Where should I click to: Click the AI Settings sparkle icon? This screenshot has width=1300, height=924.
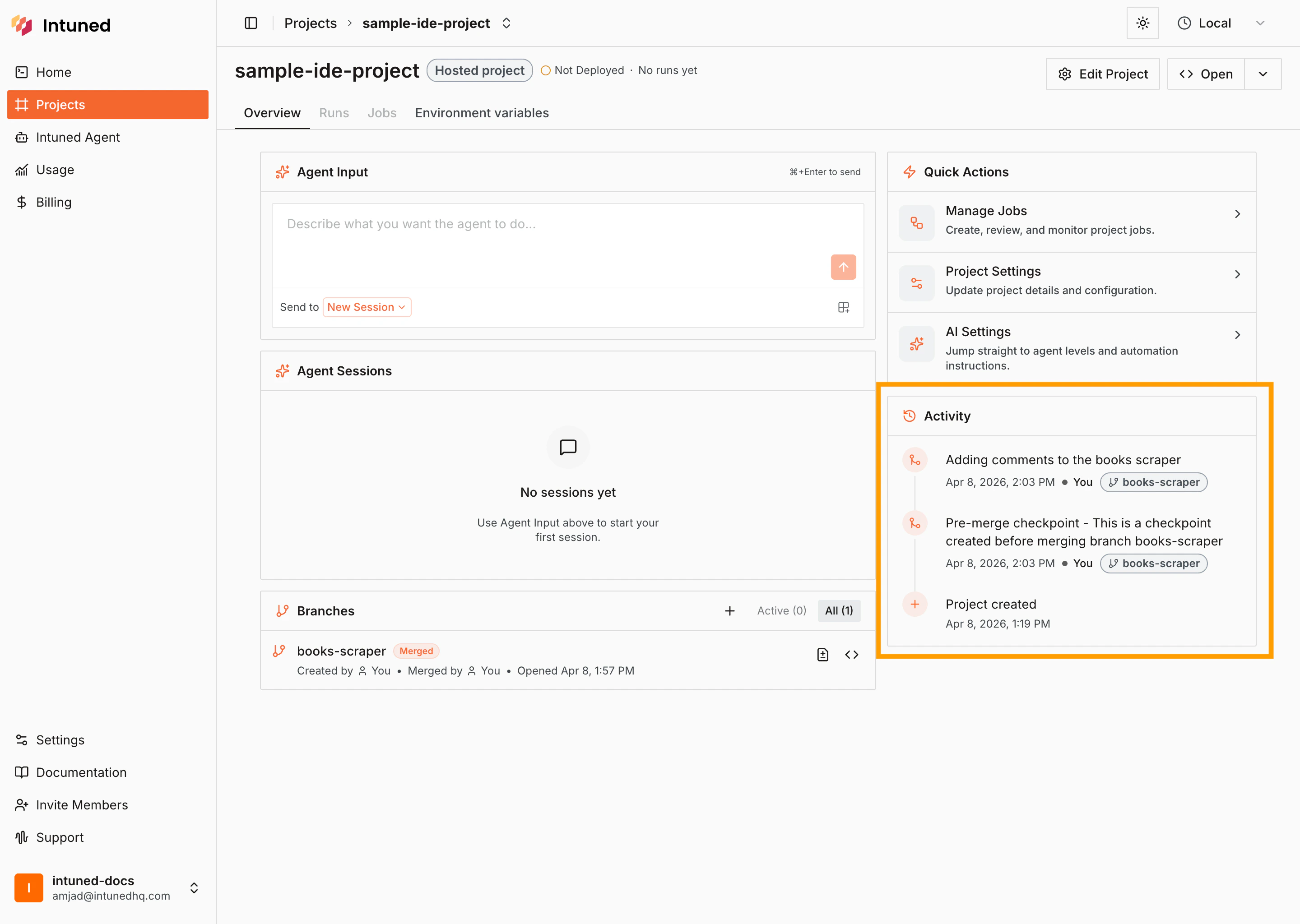(x=916, y=344)
